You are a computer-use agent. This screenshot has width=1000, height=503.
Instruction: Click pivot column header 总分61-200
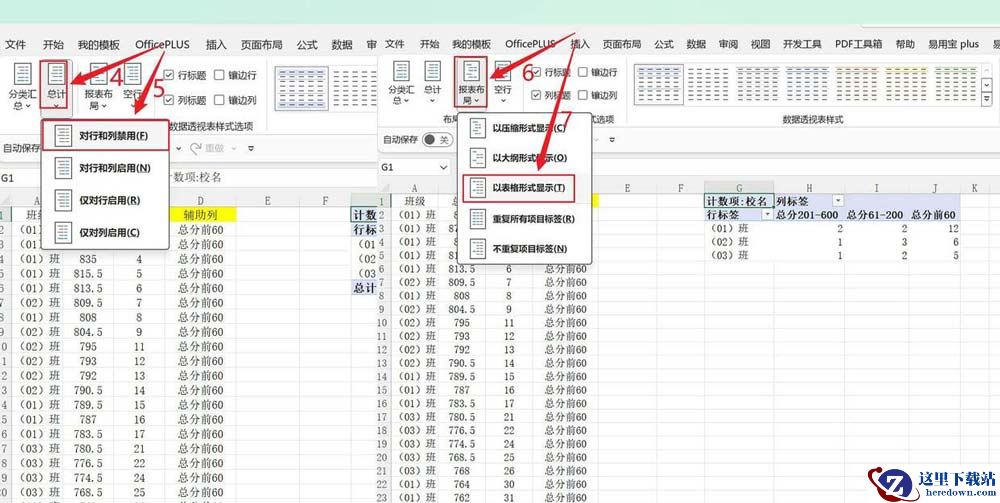tap(874, 215)
